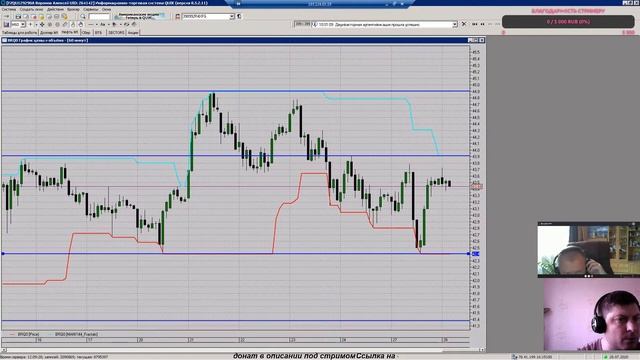Viewport: 640px width, 360px height.
Task: Switch to the Акции tab
Action: (133, 32)
